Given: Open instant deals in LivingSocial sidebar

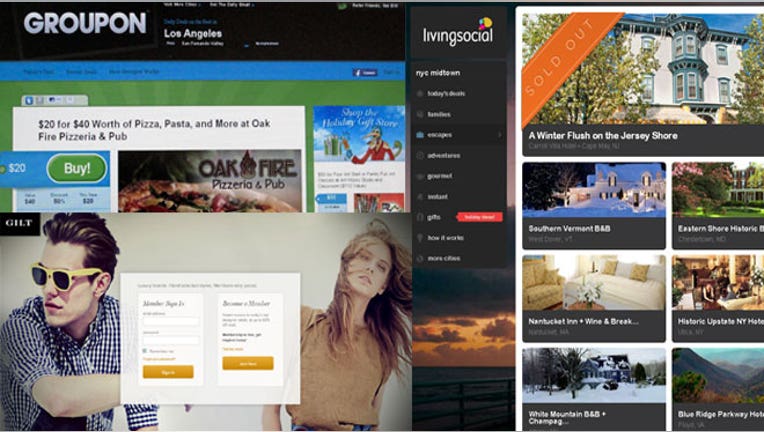Looking at the screenshot, I should point(438,197).
